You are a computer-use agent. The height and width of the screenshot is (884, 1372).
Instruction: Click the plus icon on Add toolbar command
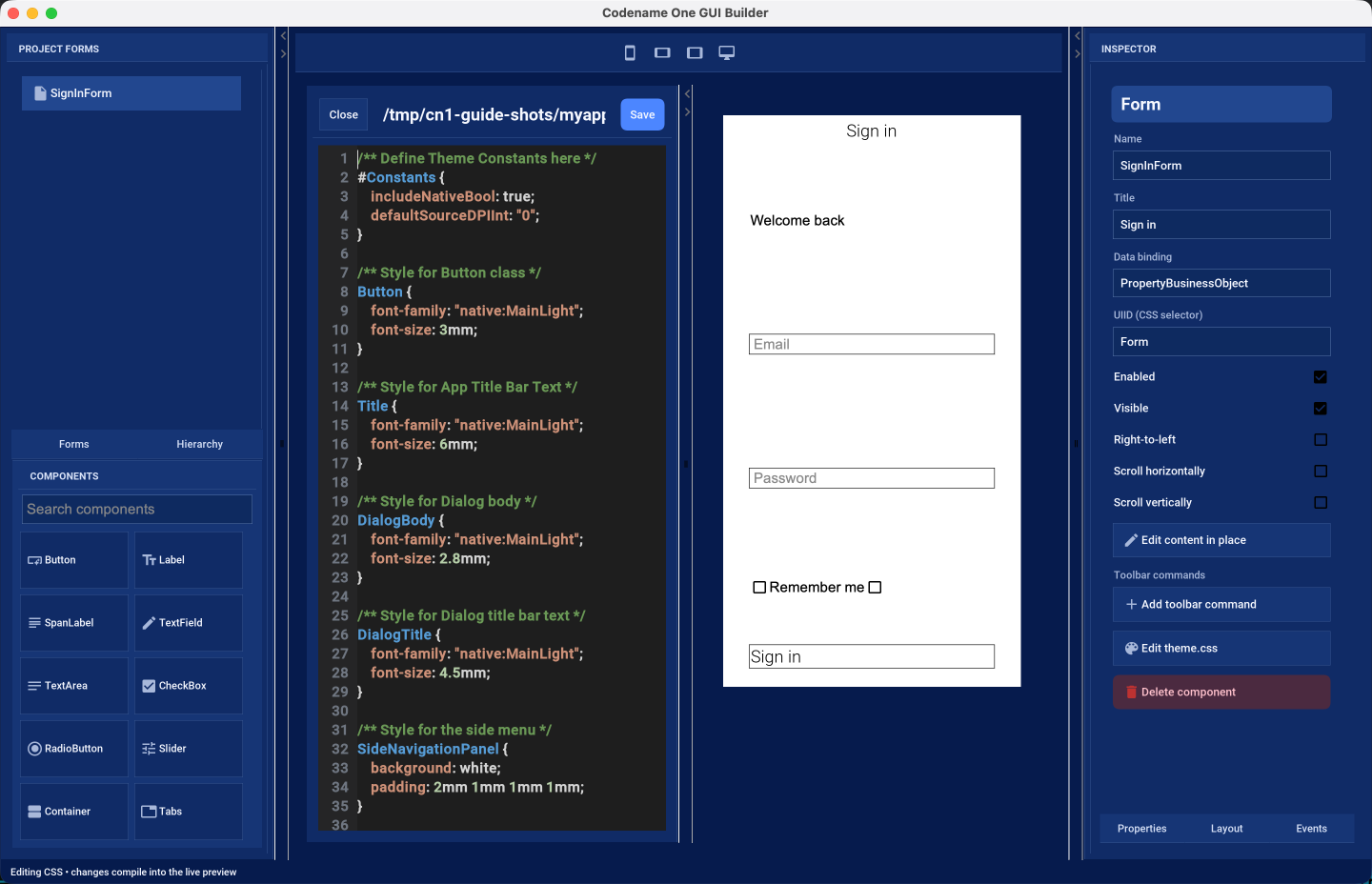coord(1131,604)
